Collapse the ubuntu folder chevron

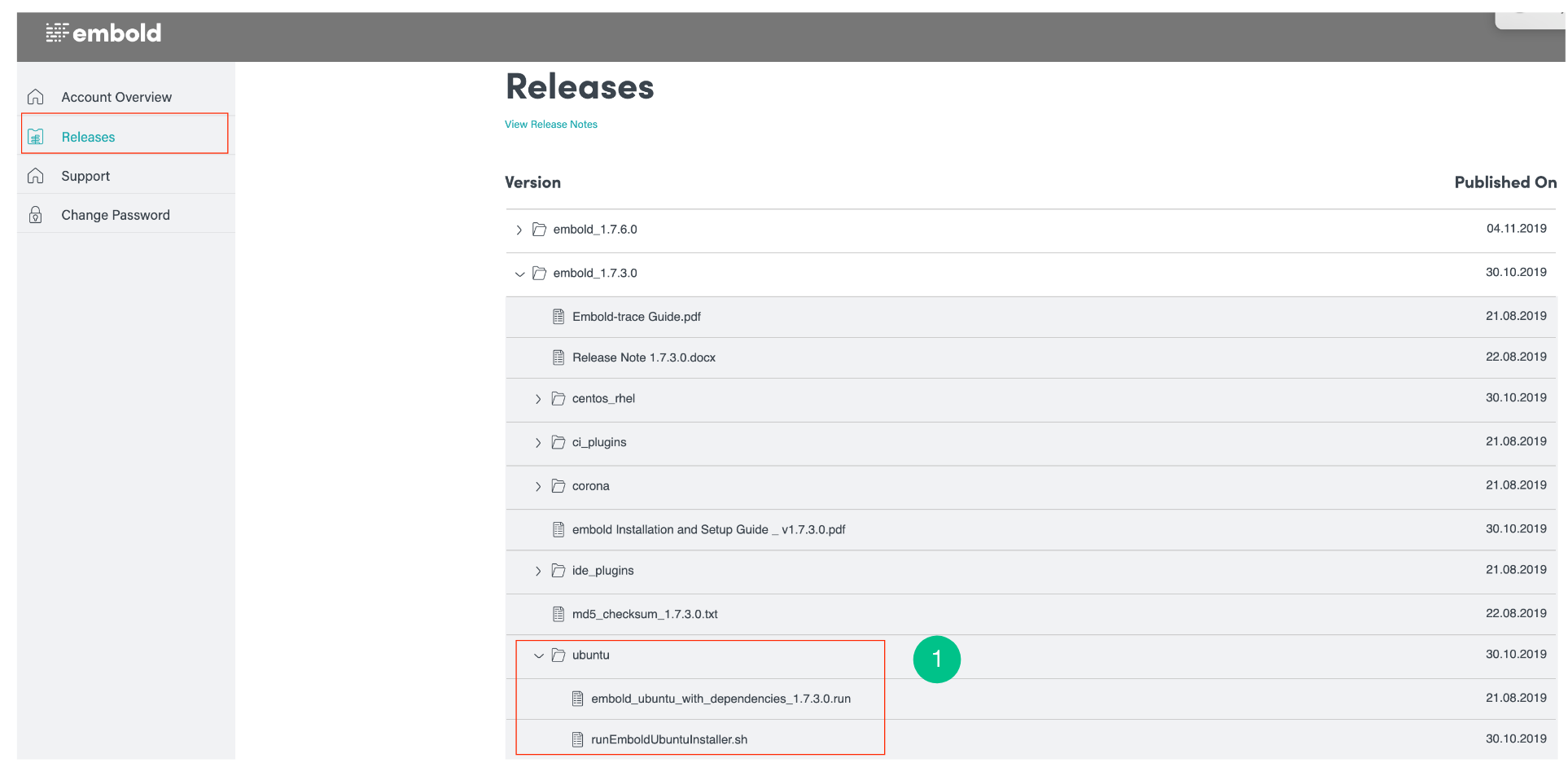point(538,655)
